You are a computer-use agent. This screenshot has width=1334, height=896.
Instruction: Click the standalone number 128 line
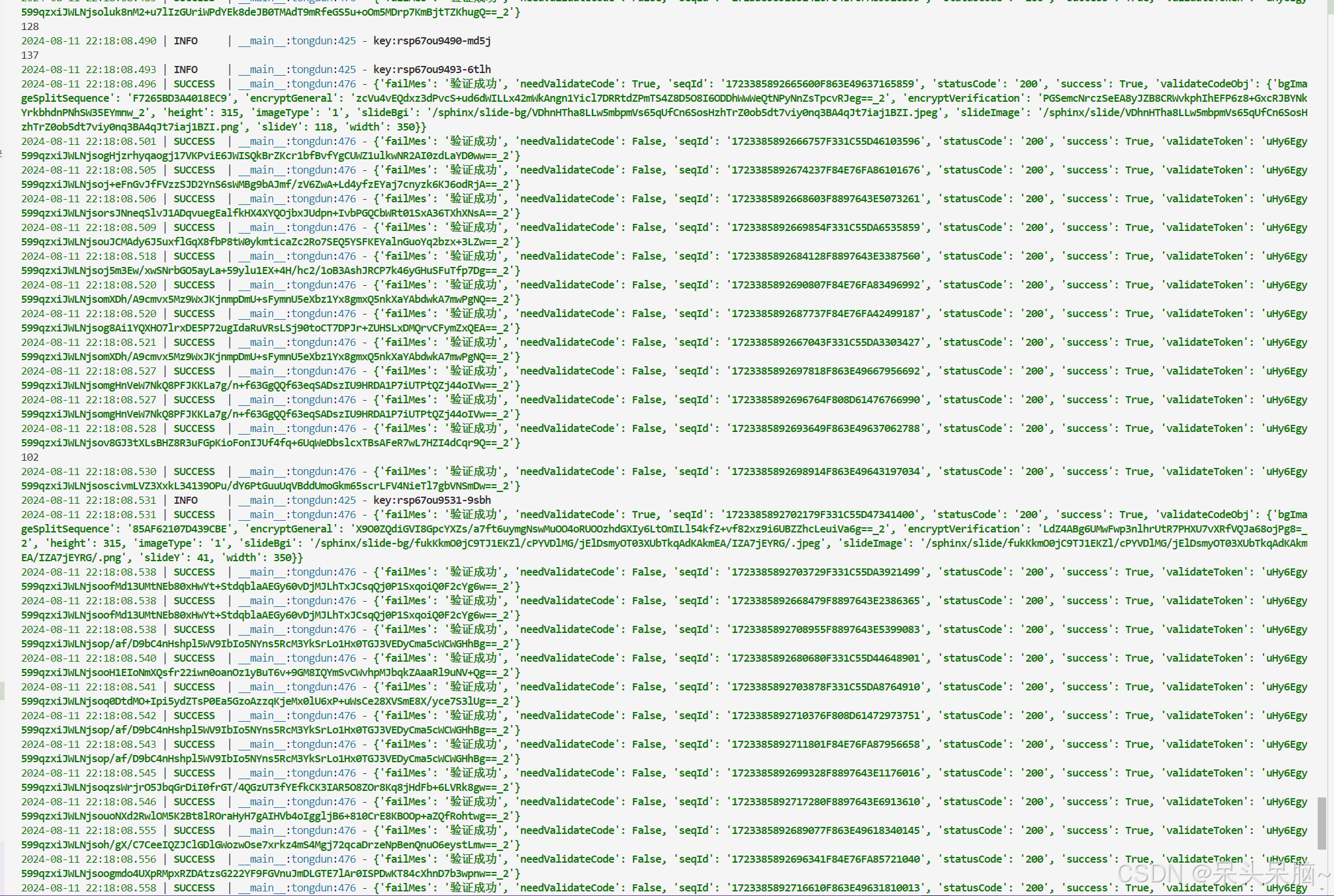point(30,27)
